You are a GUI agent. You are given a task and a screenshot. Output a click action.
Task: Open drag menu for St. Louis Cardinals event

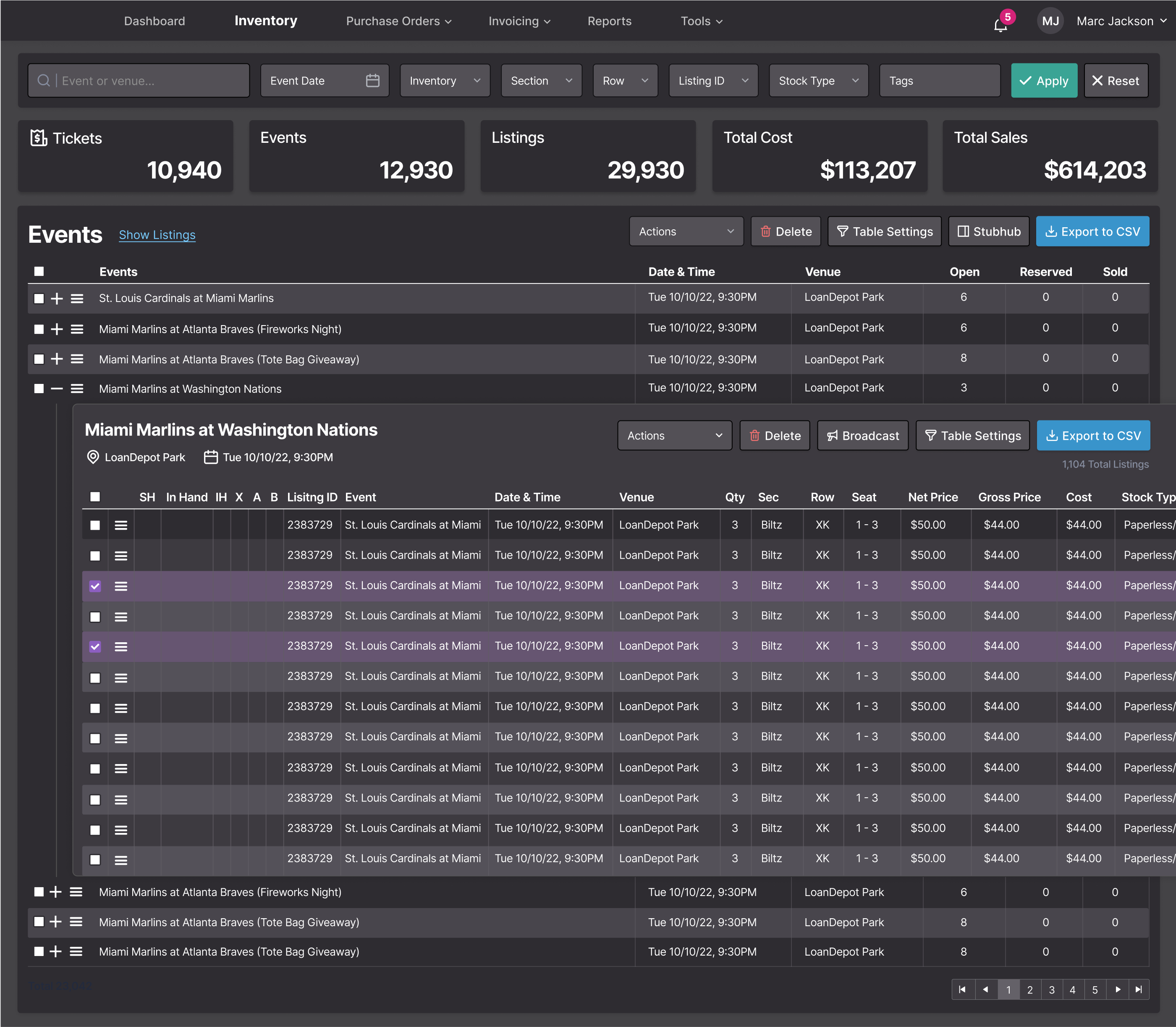(x=77, y=299)
